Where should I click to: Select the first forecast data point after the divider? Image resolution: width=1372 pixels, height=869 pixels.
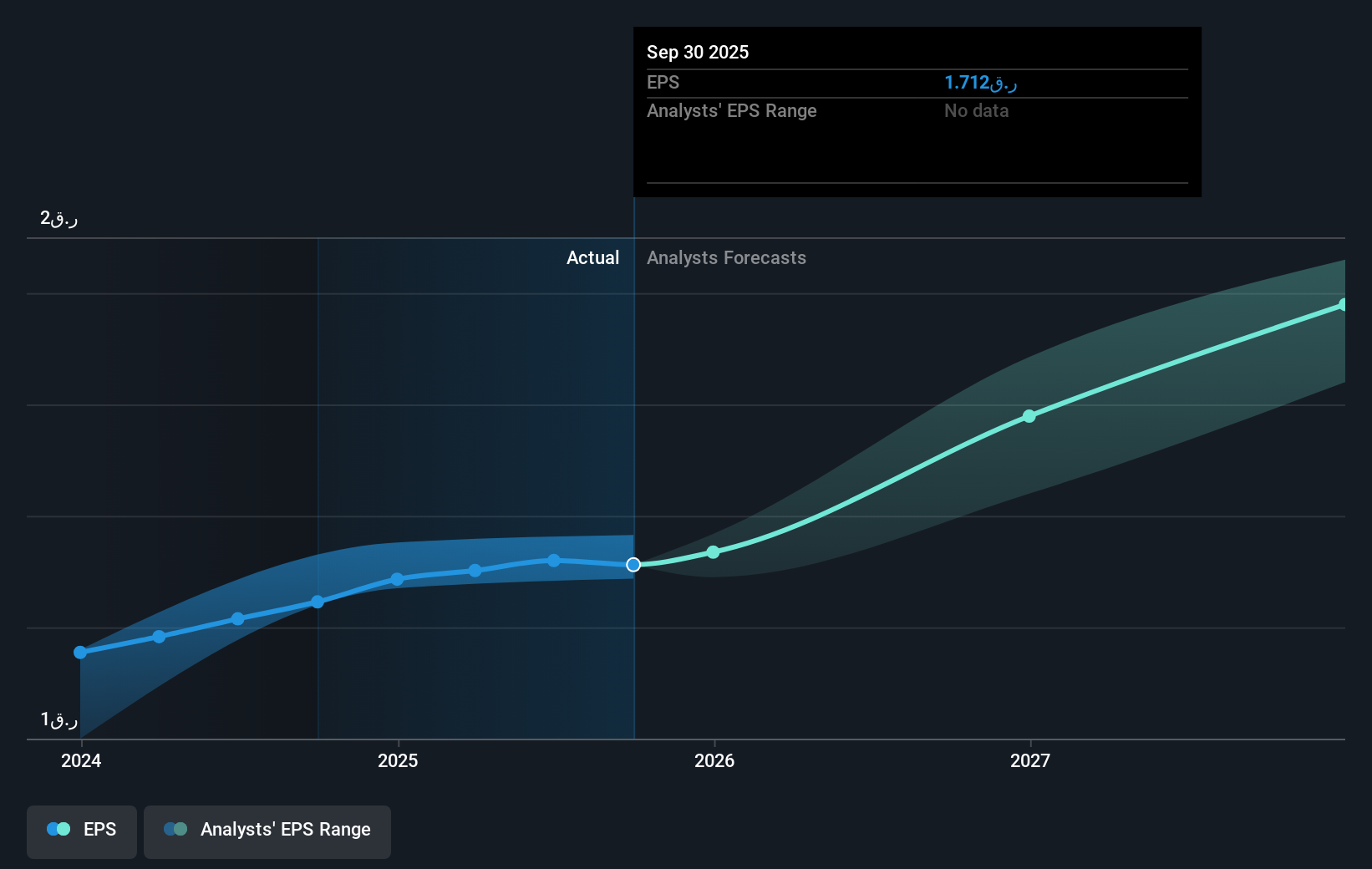[x=713, y=552]
